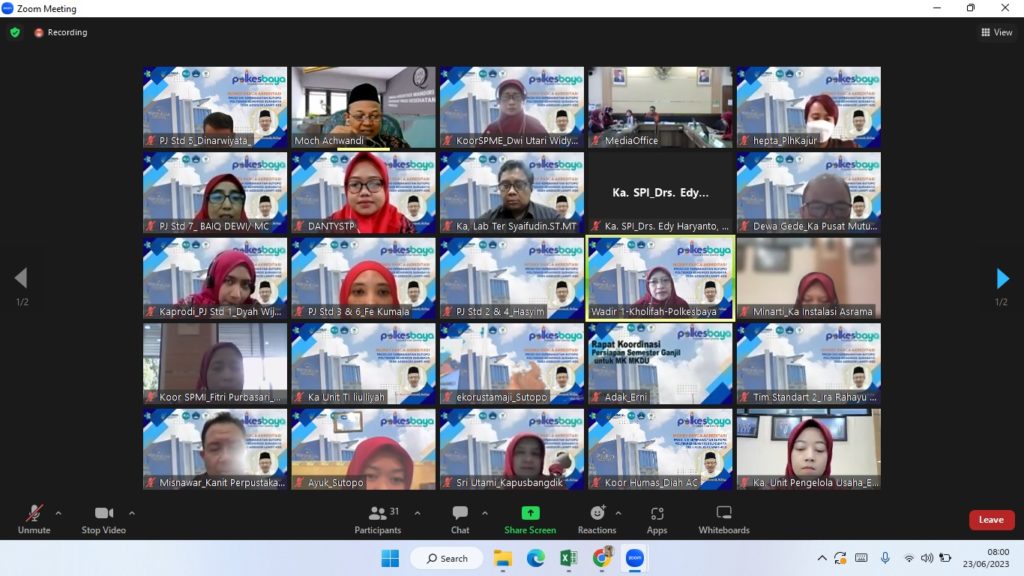Select Ka. SPI_Drs. Edy Haryanto tile
This screenshot has width=1024, height=576.
[660, 193]
